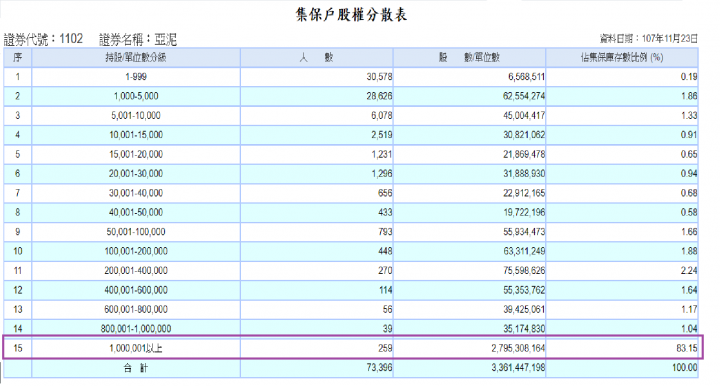Click the 合計 total row label
Viewport: 720px width, 386px height.
pyautogui.click(x=136, y=368)
